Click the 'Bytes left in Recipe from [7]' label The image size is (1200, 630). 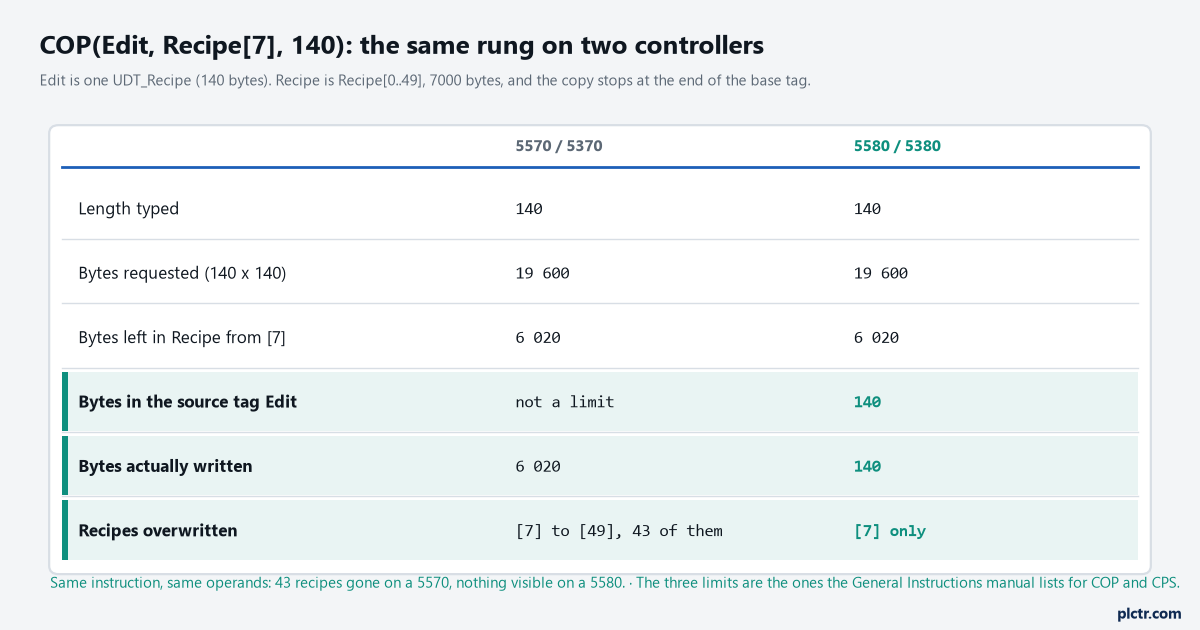pyautogui.click(x=182, y=338)
